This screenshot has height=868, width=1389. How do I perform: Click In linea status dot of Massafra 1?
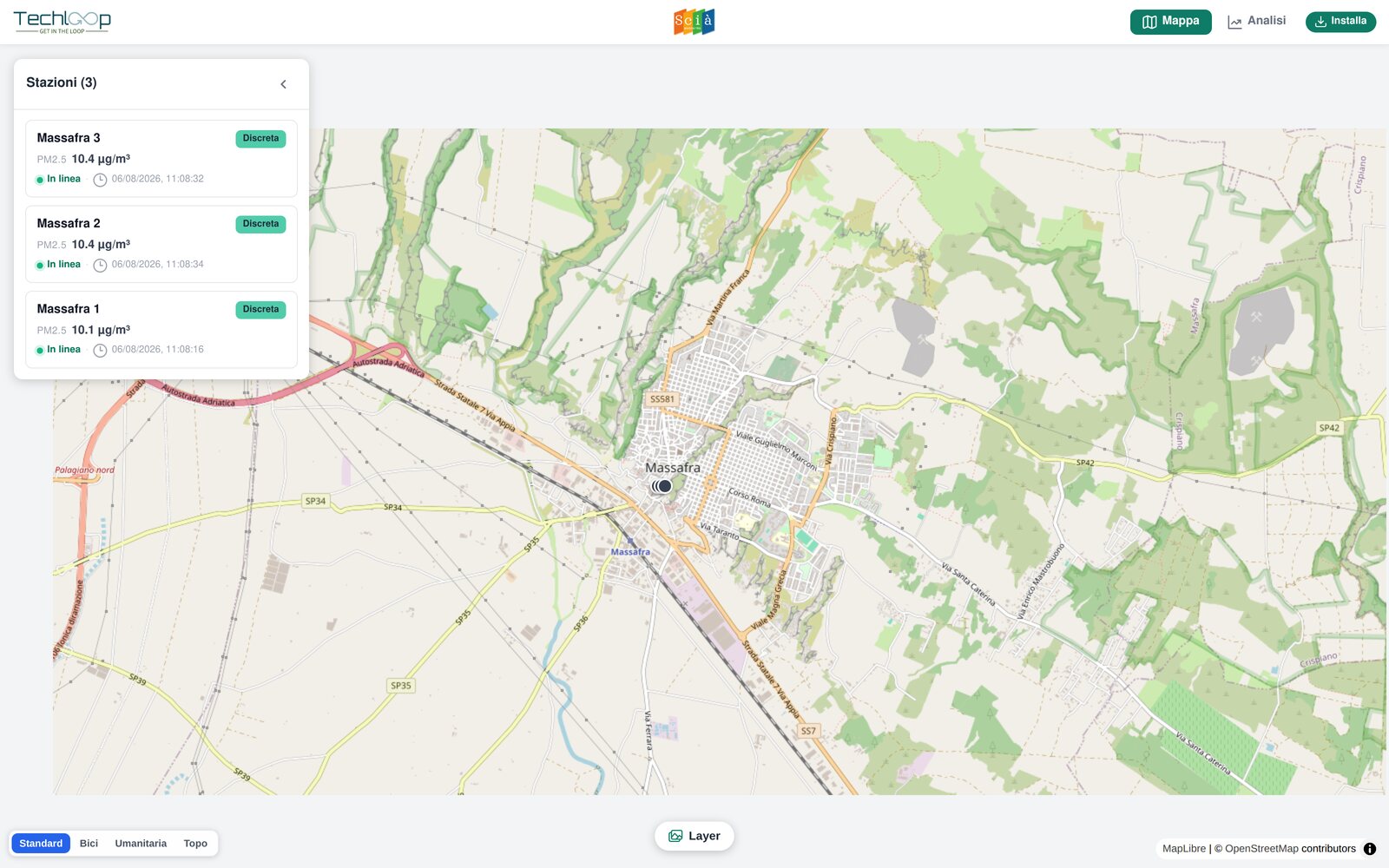point(40,351)
